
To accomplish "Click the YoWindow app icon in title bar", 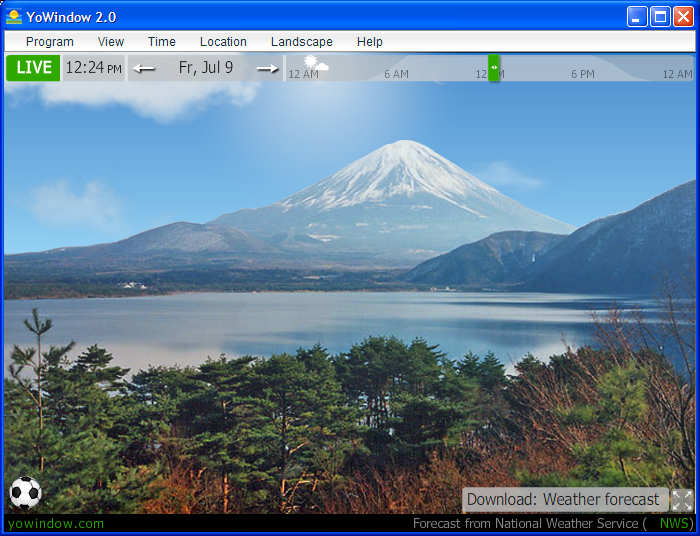I will tap(14, 16).
